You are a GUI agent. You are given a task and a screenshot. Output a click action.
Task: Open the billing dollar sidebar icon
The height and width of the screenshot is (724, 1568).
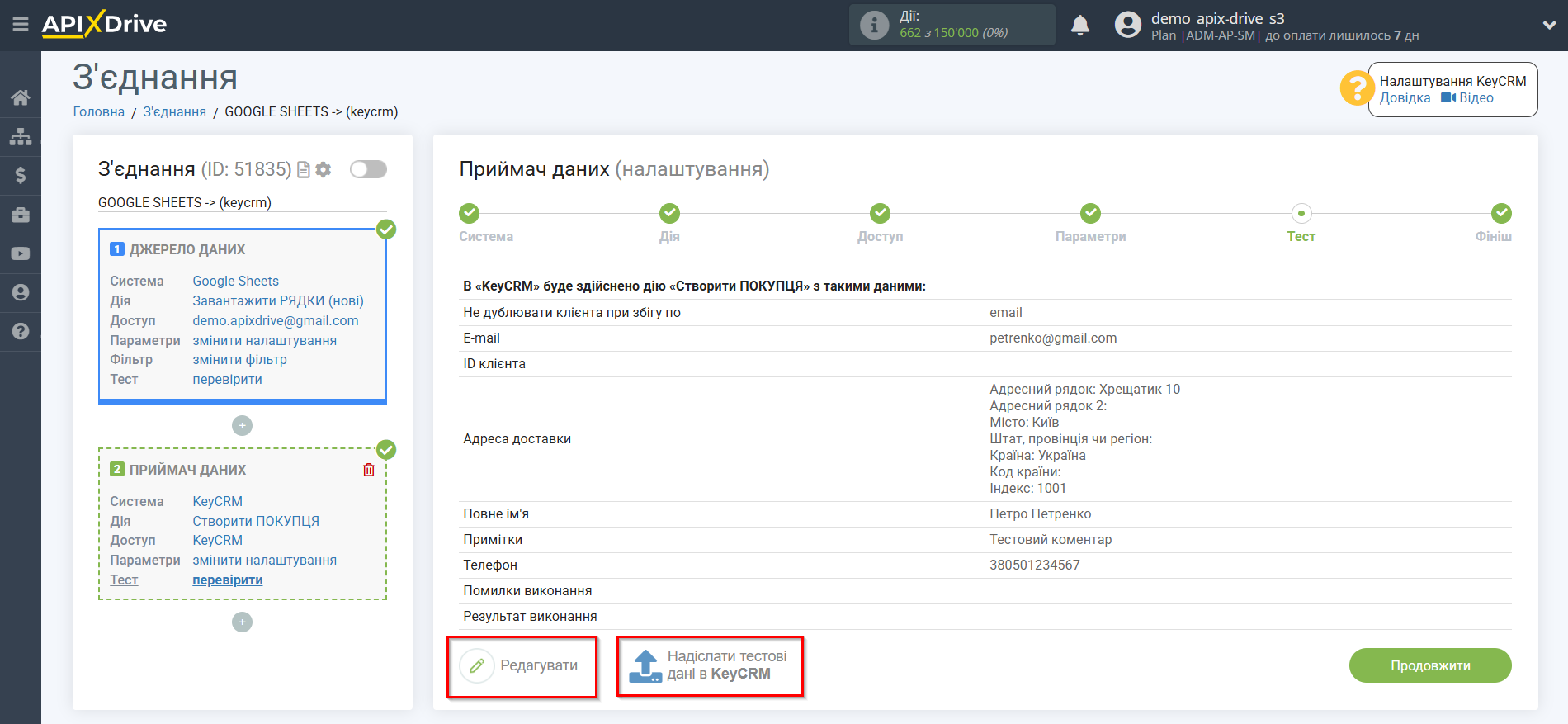click(21, 175)
